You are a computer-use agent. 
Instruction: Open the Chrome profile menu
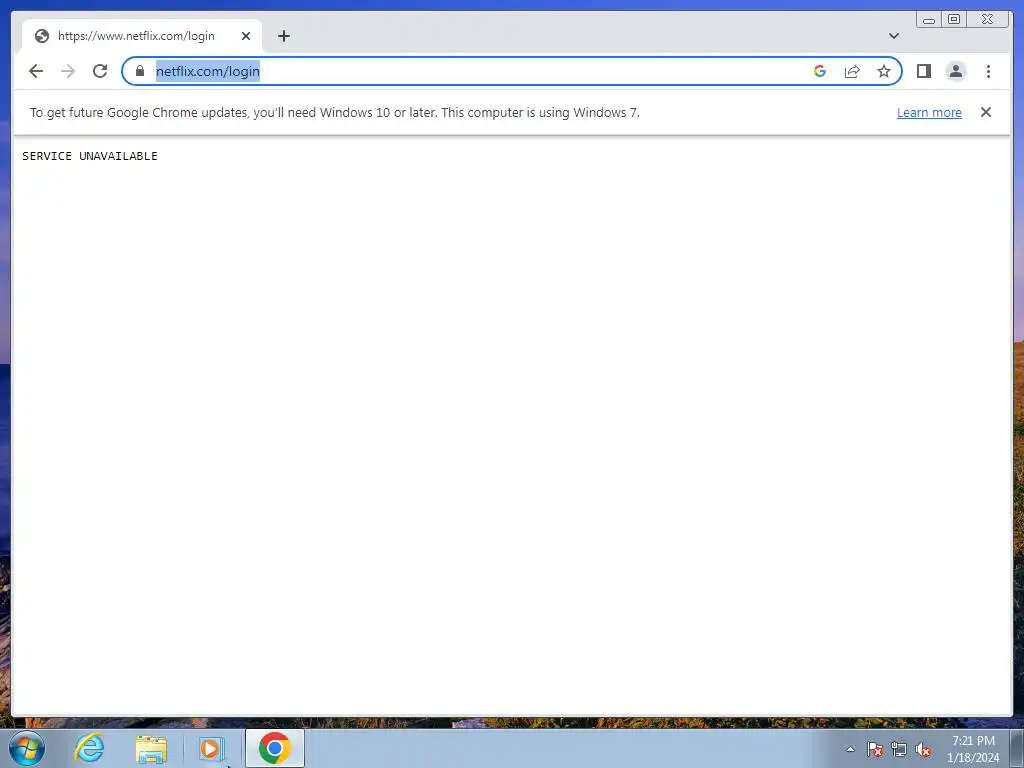click(x=955, y=71)
